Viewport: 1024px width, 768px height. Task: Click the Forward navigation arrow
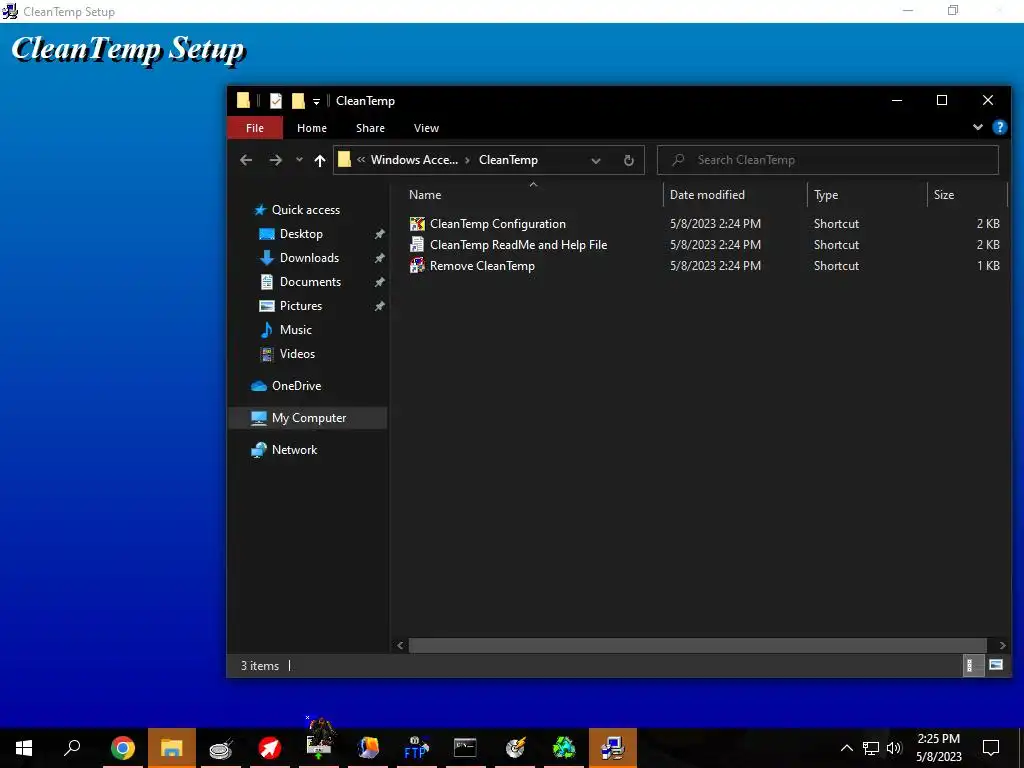pyautogui.click(x=276, y=160)
